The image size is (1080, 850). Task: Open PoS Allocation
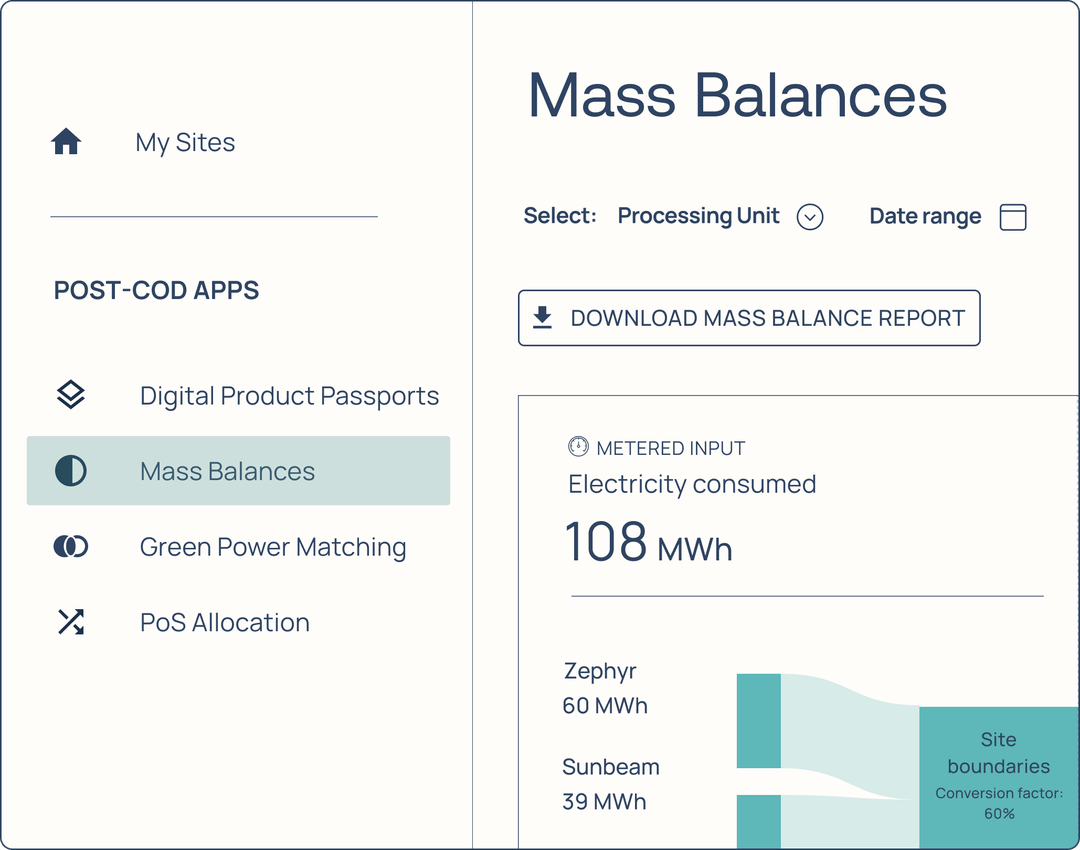point(224,622)
